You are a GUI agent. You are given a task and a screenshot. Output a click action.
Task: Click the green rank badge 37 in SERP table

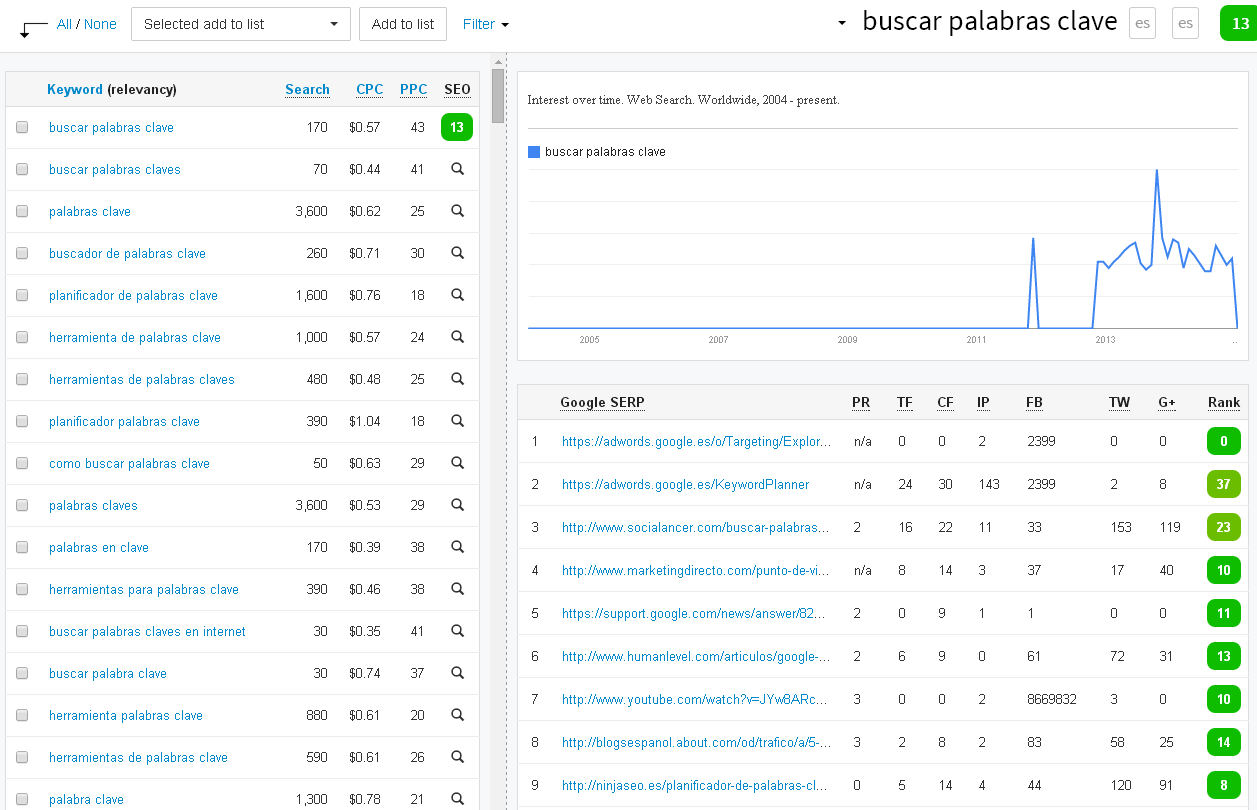tap(1223, 484)
